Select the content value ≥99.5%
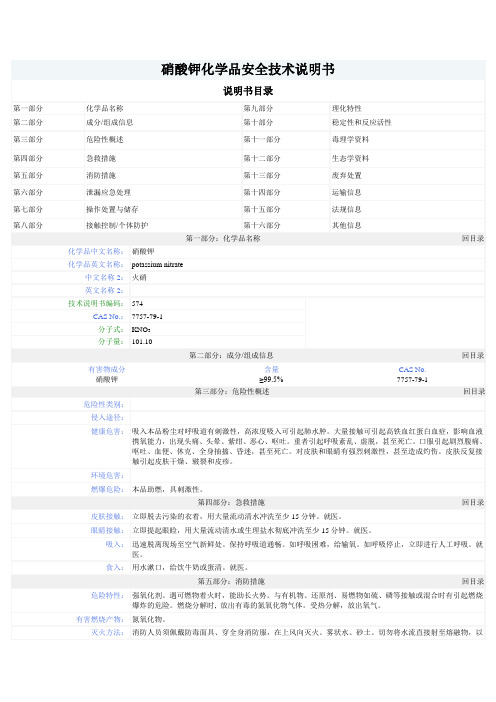The height and width of the screenshot is (702, 496). (271, 380)
